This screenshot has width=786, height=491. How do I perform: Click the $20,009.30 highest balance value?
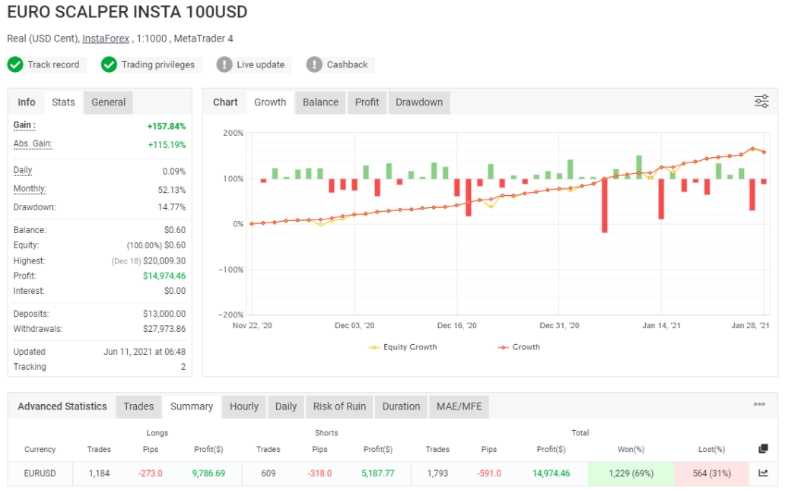(164, 261)
